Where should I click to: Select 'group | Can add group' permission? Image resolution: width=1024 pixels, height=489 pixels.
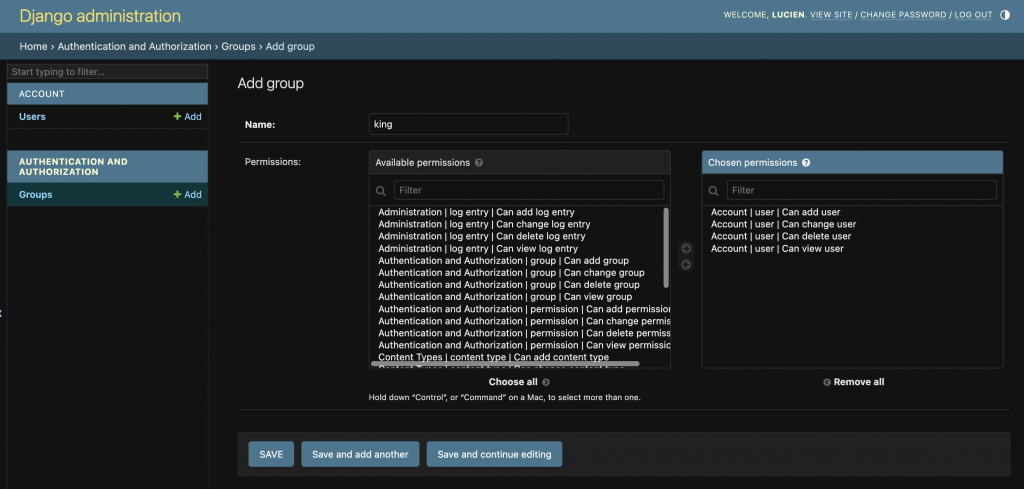504,260
